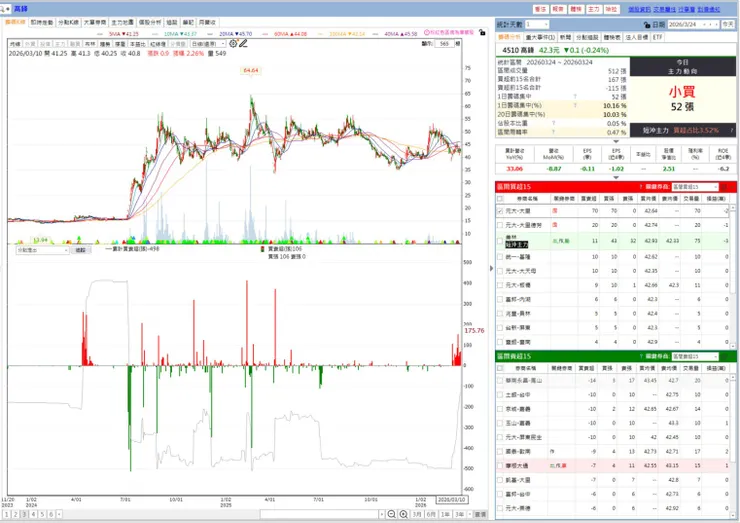Check the 土銀-台中 seller checkbox
Image resolution: width=740 pixels, height=523 pixels.
click(x=500, y=395)
